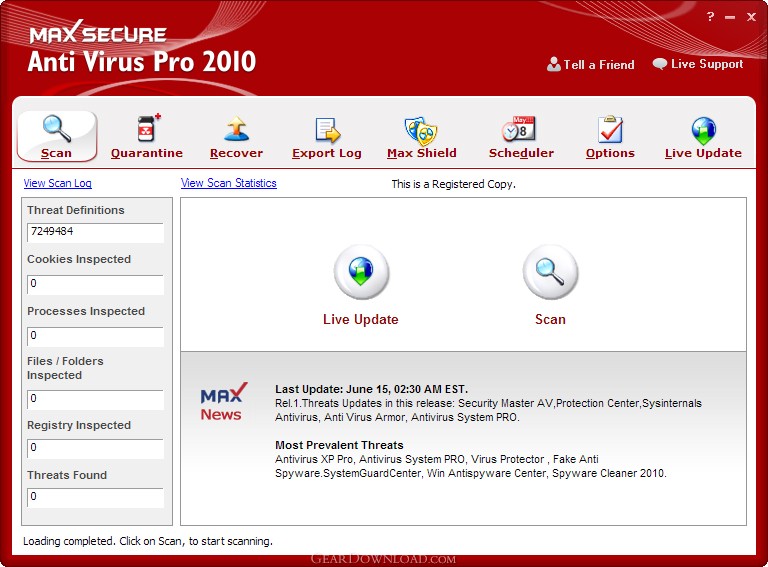Viewport: 768px width, 567px height.
Task: Click the 'Processes Inspected' label
Action: pos(86,311)
